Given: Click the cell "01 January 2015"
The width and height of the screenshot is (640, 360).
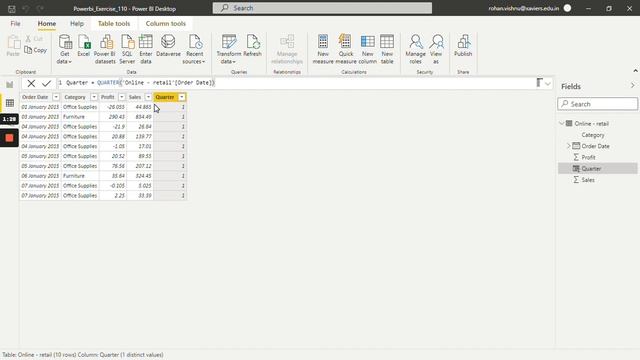Looking at the screenshot, I should (40, 107).
